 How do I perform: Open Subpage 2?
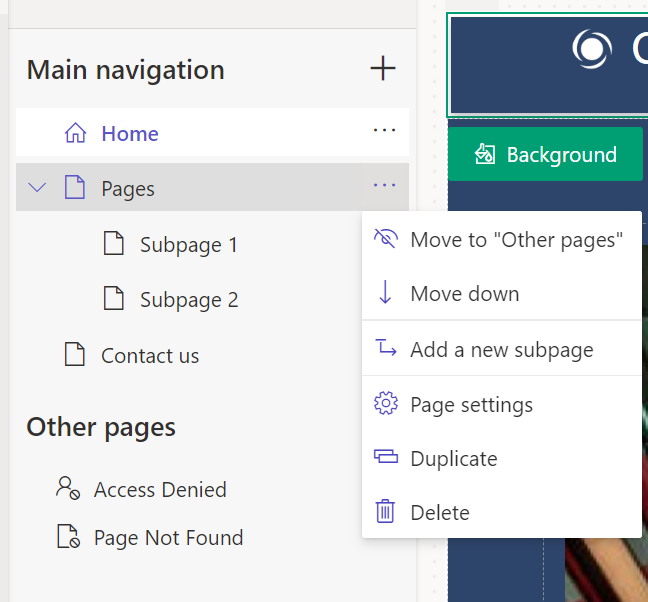[x=189, y=300]
